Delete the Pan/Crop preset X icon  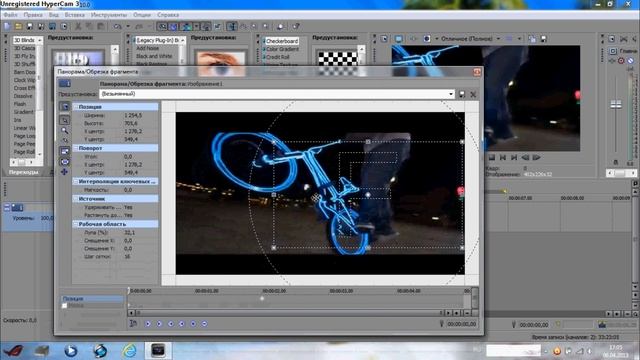pyautogui.click(x=473, y=94)
